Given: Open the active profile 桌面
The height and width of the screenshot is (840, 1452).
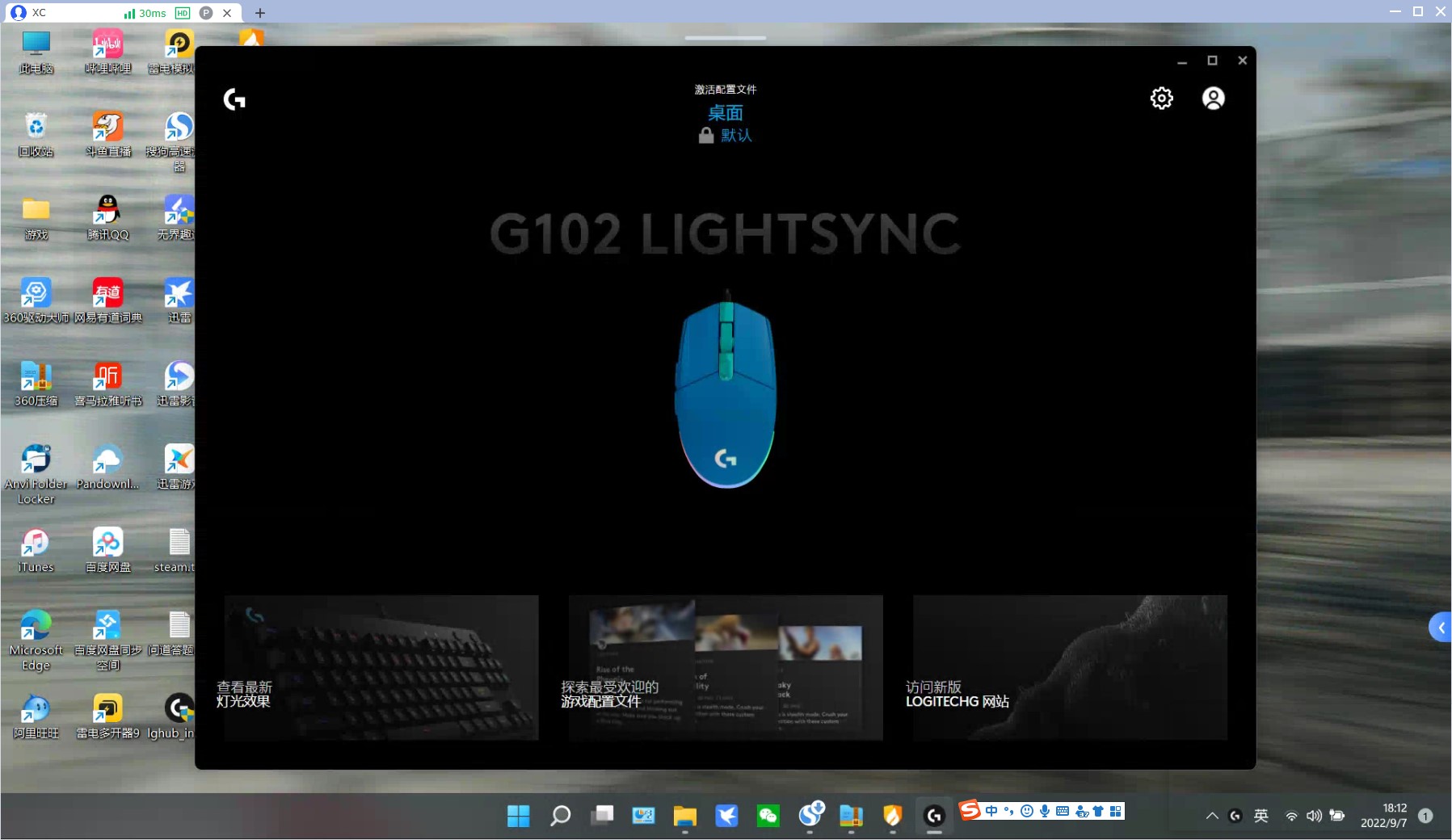Looking at the screenshot, I should pos(725,113).
